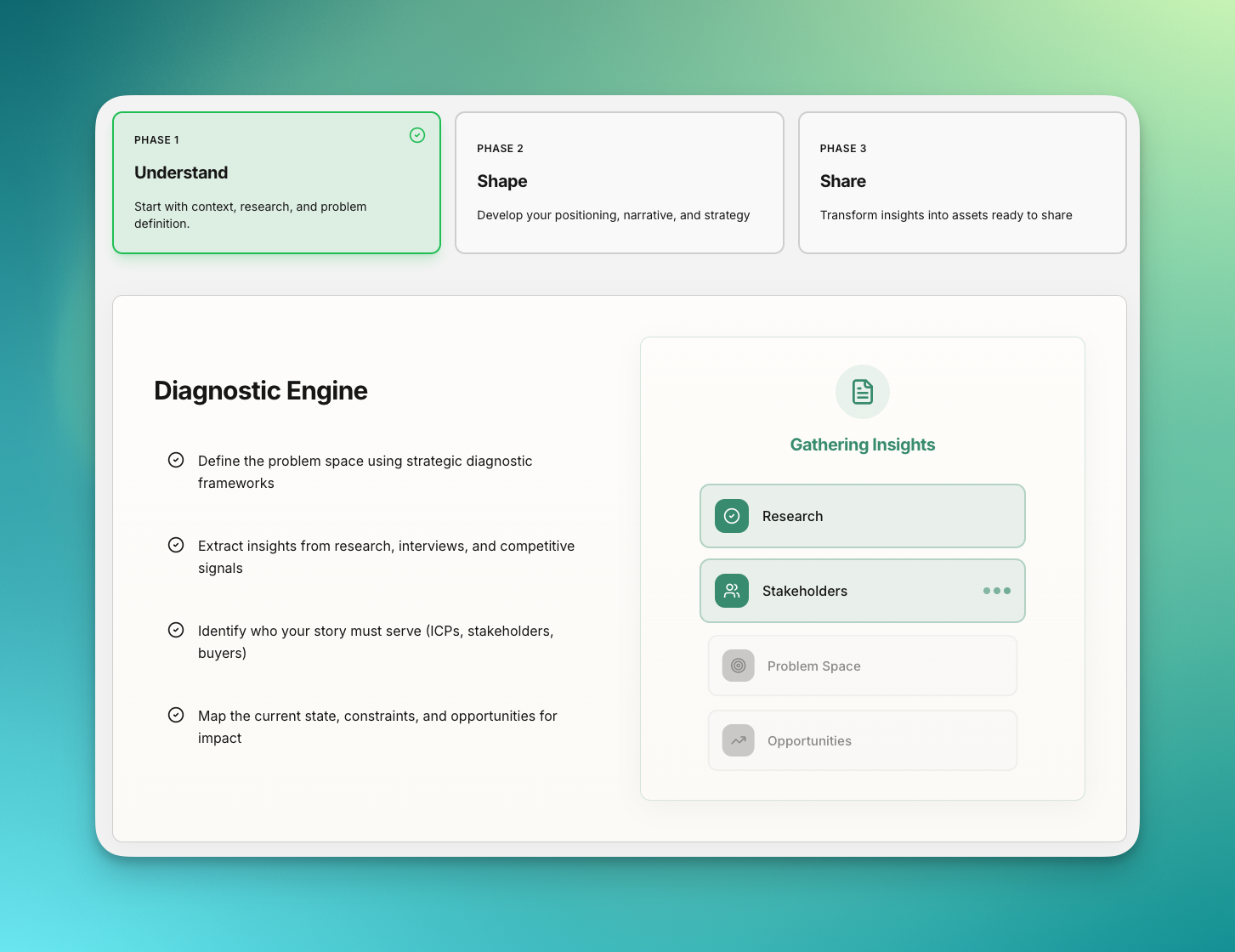This screenshot has width=1235, height=952.
Task: Click the document icon above Gathering Insights
Action: point(862,392)
